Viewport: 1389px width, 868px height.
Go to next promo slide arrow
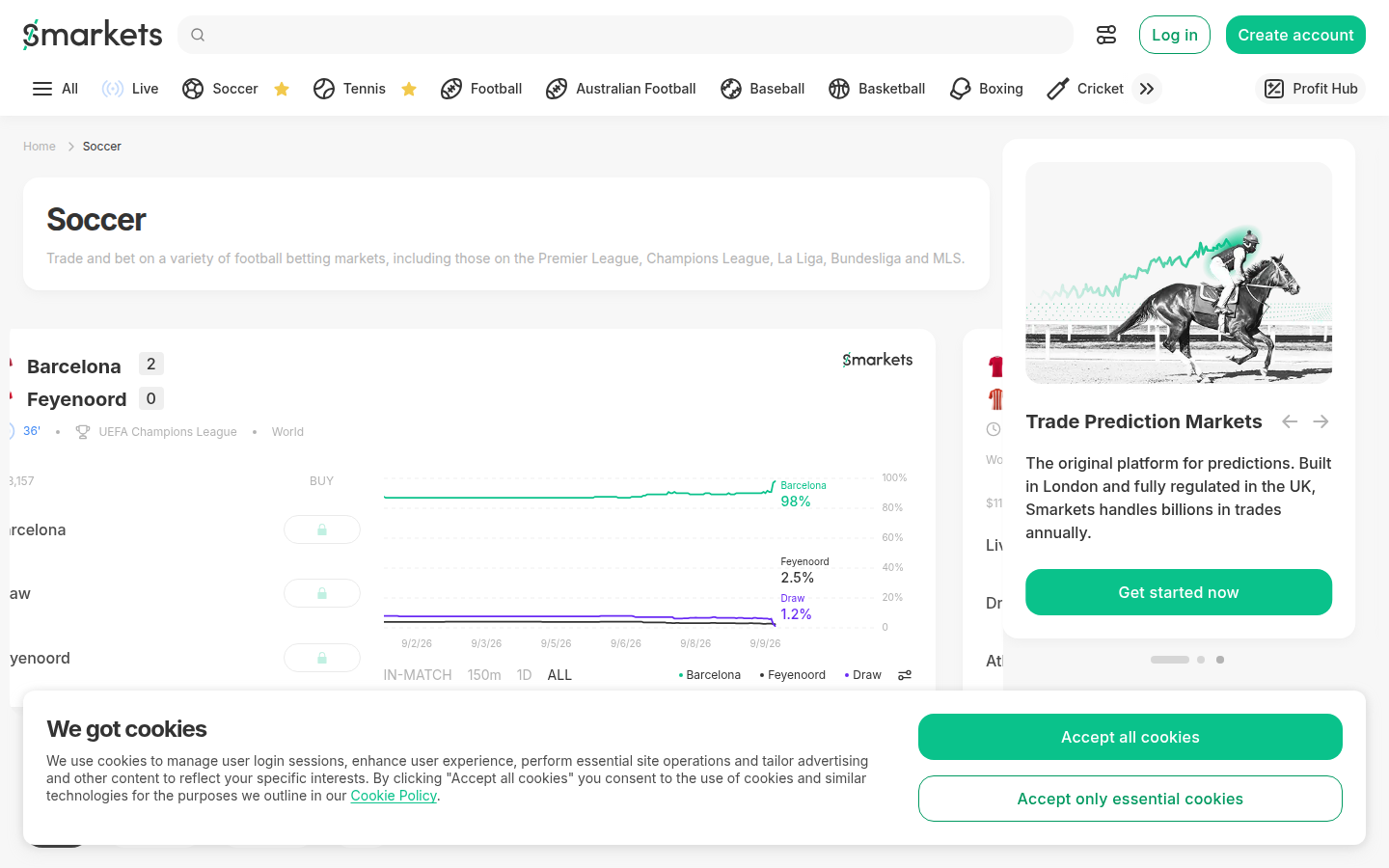coord(1321,421)
